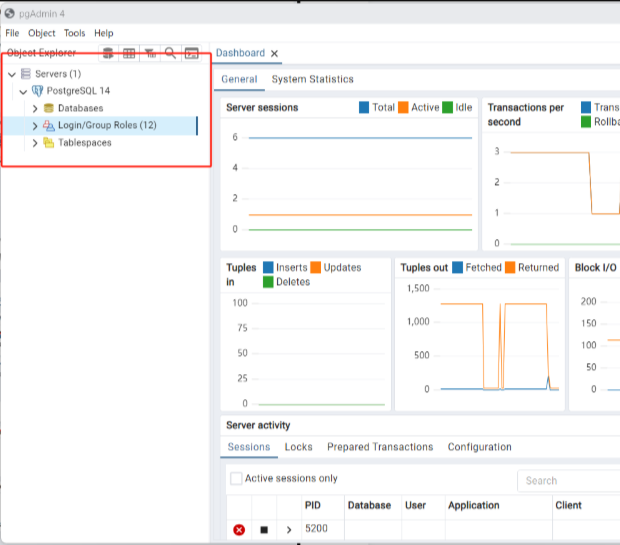The height and width of the screenshot is (545, 620).
Task: Click the Query Tool database icon in Object Explorer toolbar
Action: pyautogui.click(x=108, y=53)
